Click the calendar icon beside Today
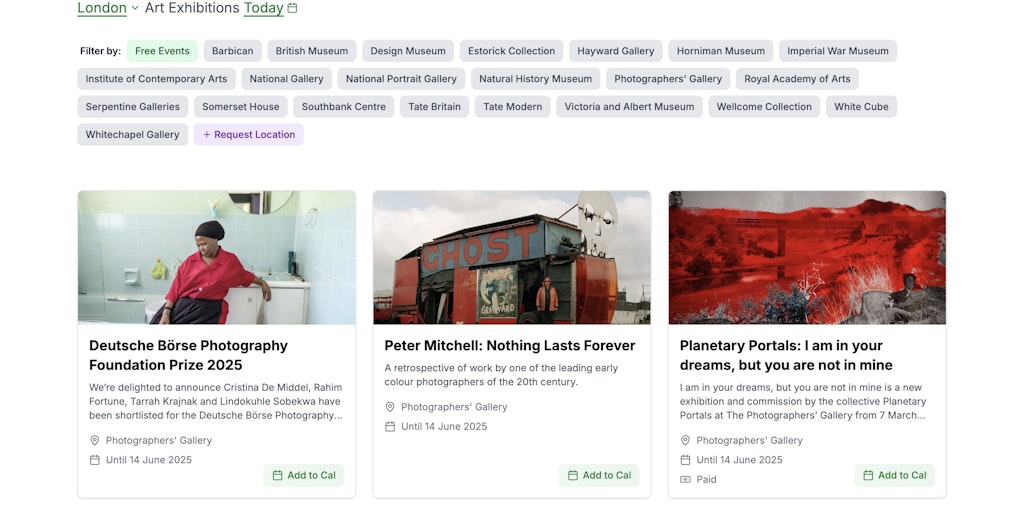 pos(293,8)
